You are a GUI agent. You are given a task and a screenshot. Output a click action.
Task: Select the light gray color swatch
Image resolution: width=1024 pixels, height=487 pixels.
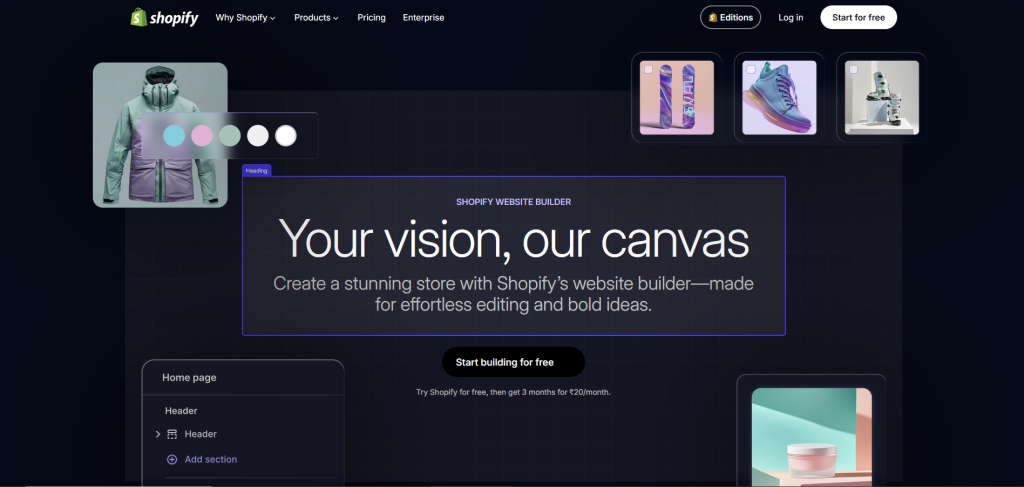[258, 136]
